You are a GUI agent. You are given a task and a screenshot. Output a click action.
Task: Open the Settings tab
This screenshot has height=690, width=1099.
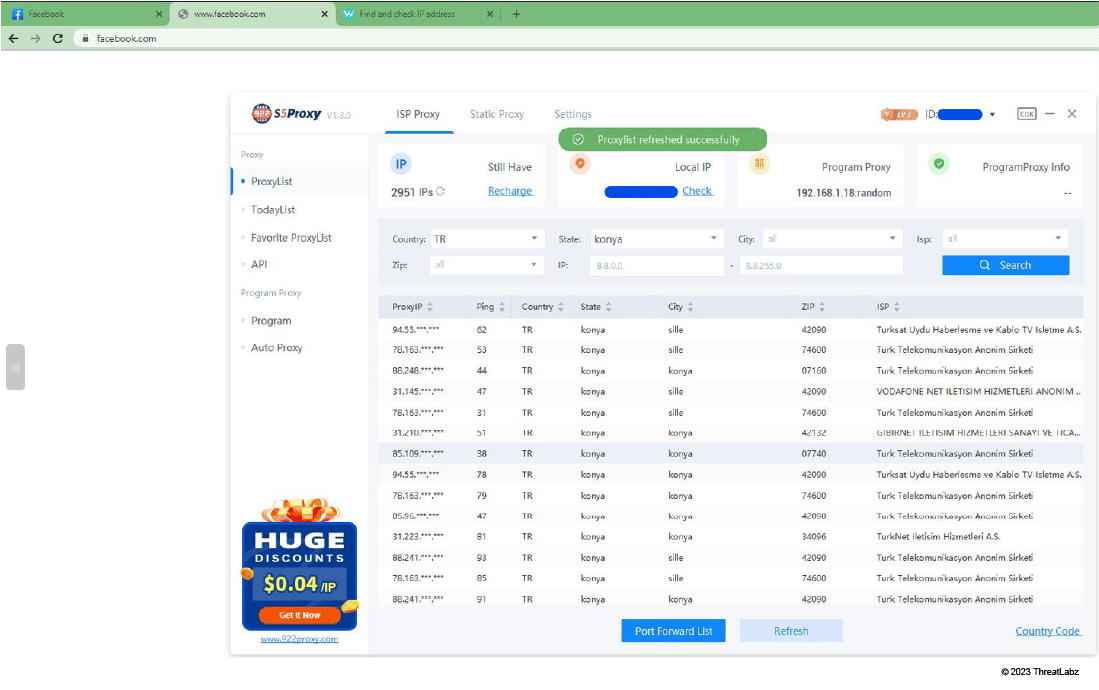click(x=573, y=114)
